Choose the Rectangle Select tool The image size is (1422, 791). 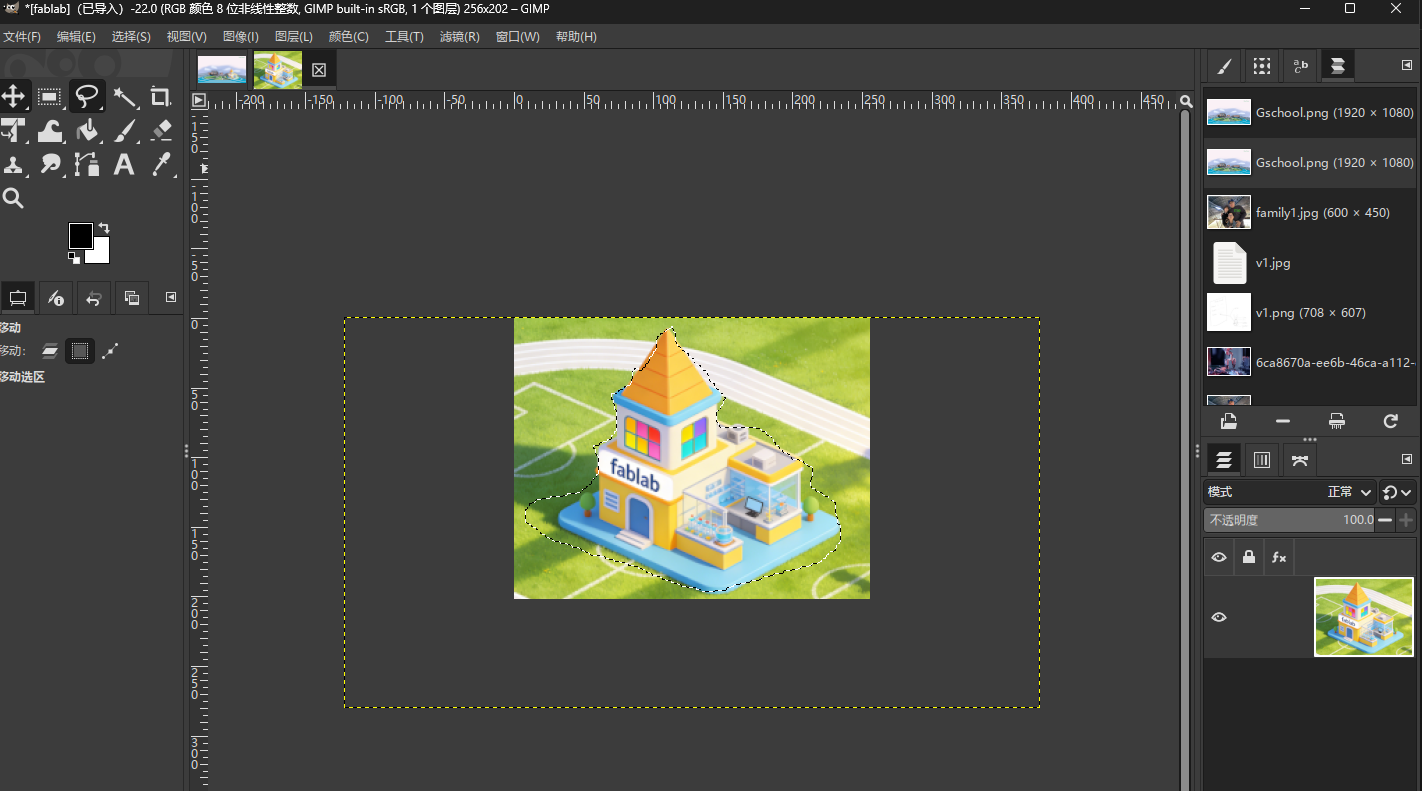click(x=49, y=96)
